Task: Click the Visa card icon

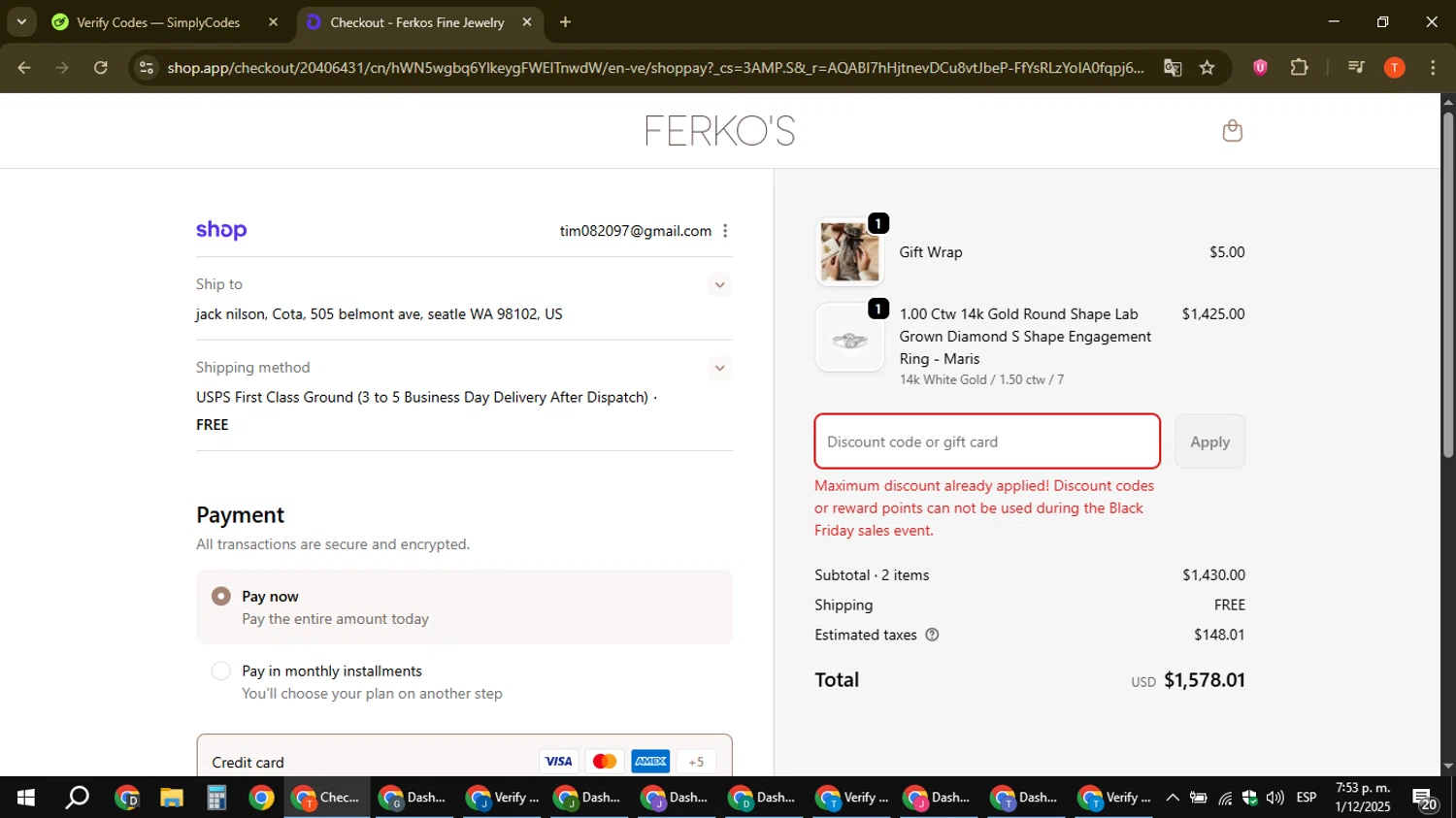Action: click(558, 762)
